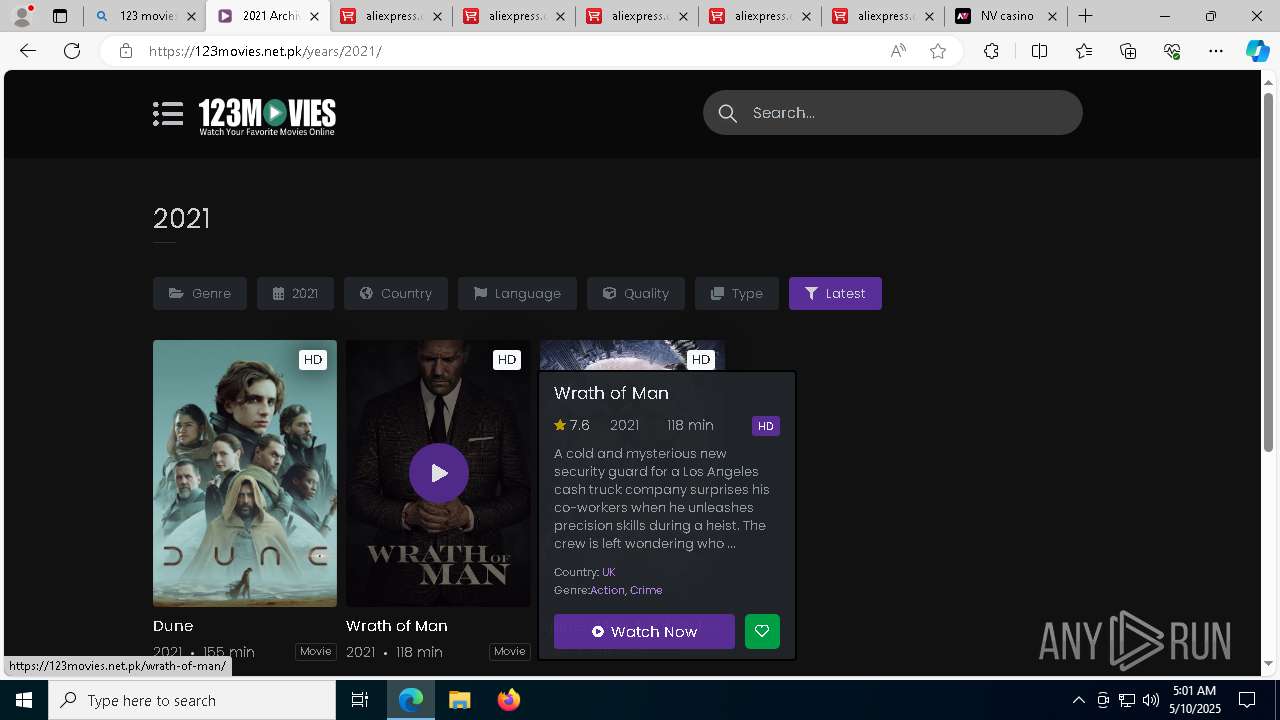1280x720 pixels.
Task: Click Watch Now in the popup
Action: tap(644, 631)
